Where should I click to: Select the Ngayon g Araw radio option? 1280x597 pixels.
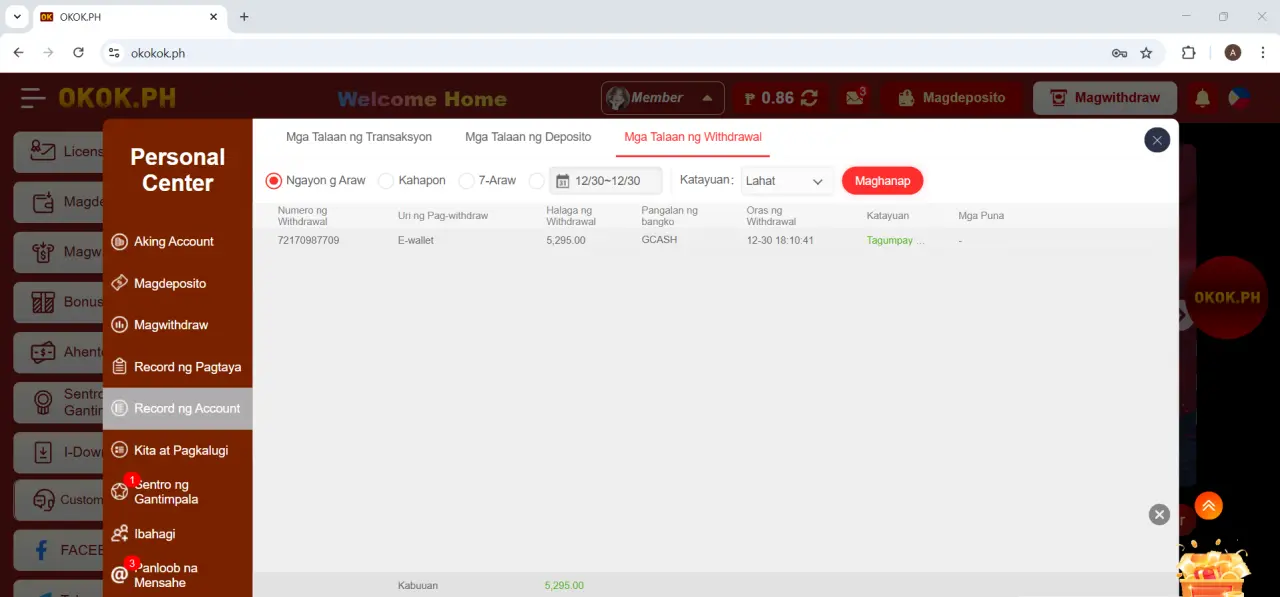click(273, 181)
